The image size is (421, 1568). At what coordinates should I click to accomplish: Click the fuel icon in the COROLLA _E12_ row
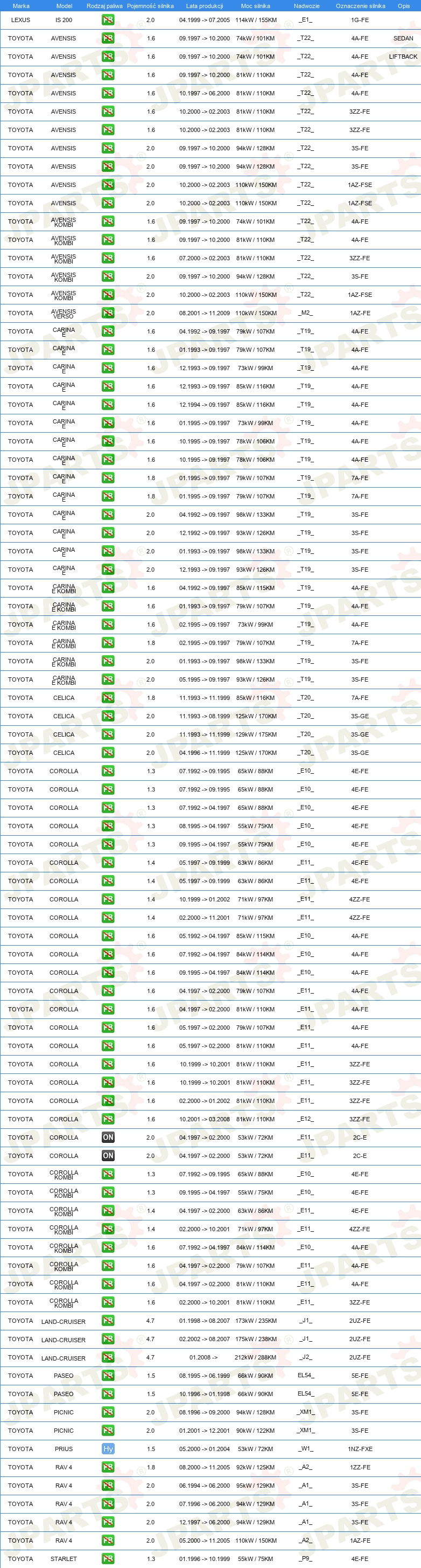click(x=108, y=1119)
